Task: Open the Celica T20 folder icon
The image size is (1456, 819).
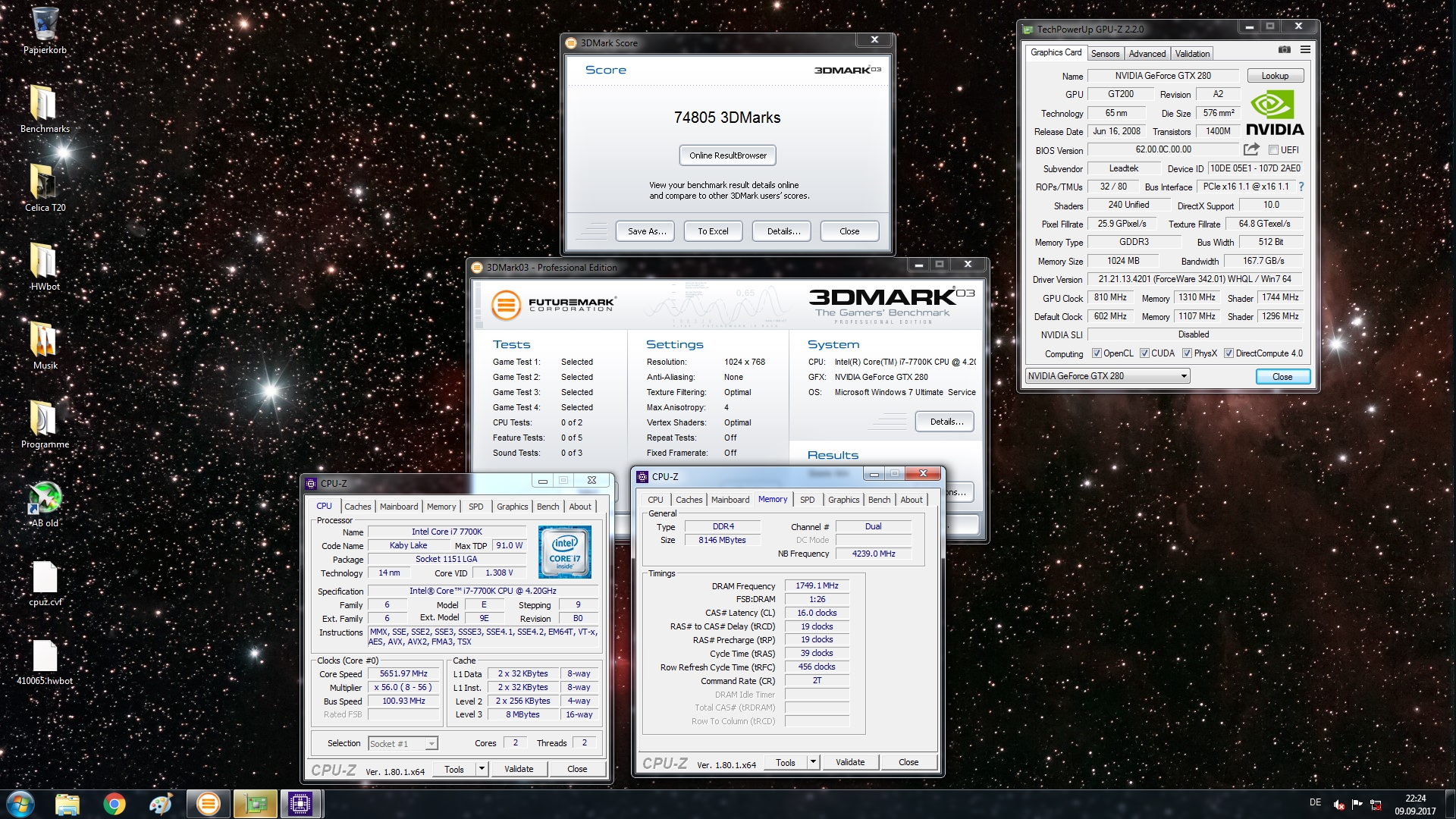Action: 45,187
